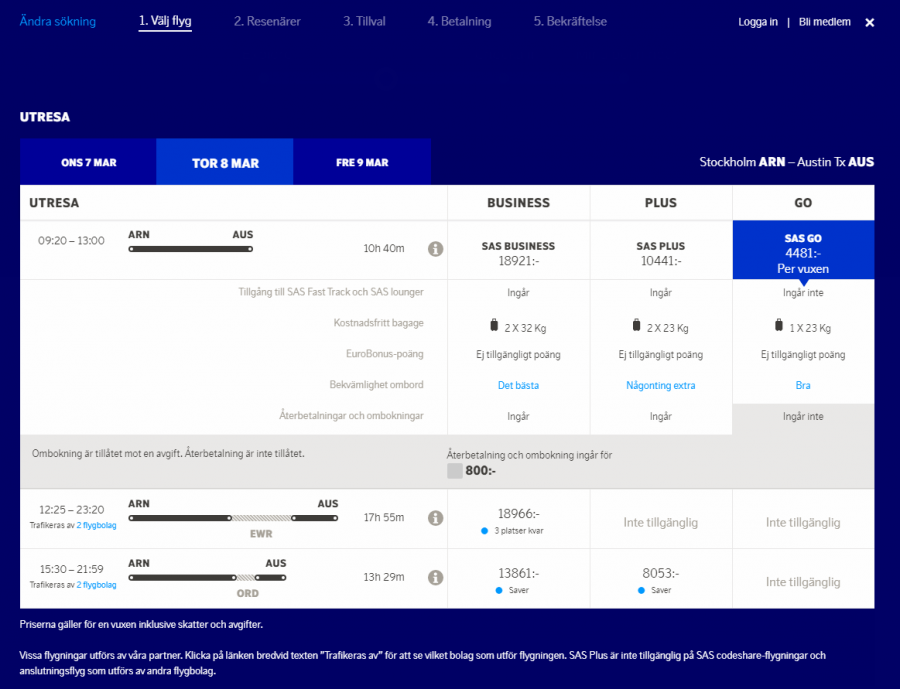Choose SAS Business fare 18921:-

click(518, 253)
